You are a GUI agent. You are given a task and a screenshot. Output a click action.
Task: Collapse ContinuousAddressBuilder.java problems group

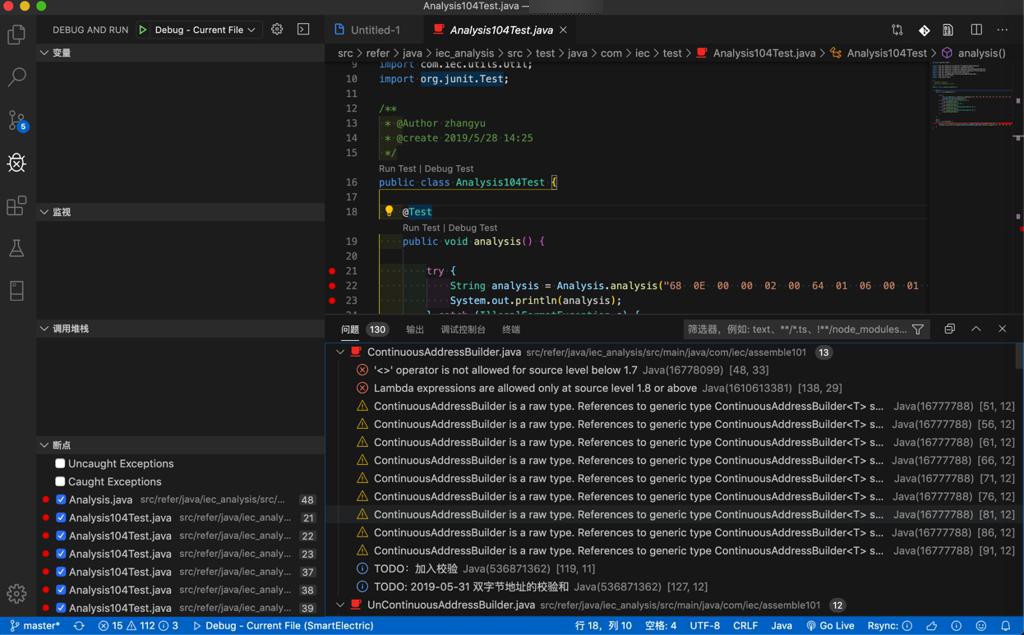click(x=340, y=352)
